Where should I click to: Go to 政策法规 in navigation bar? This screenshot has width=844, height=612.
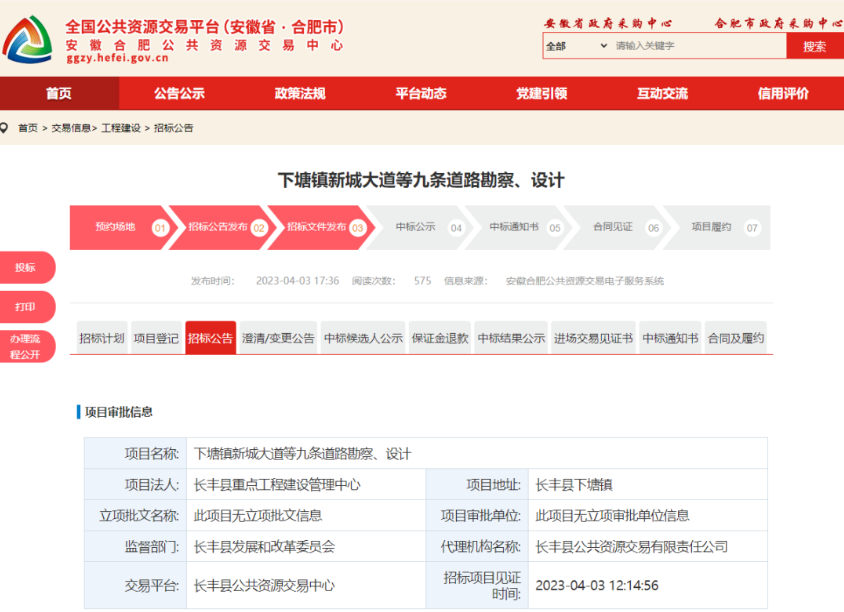[x=300, y=93]
